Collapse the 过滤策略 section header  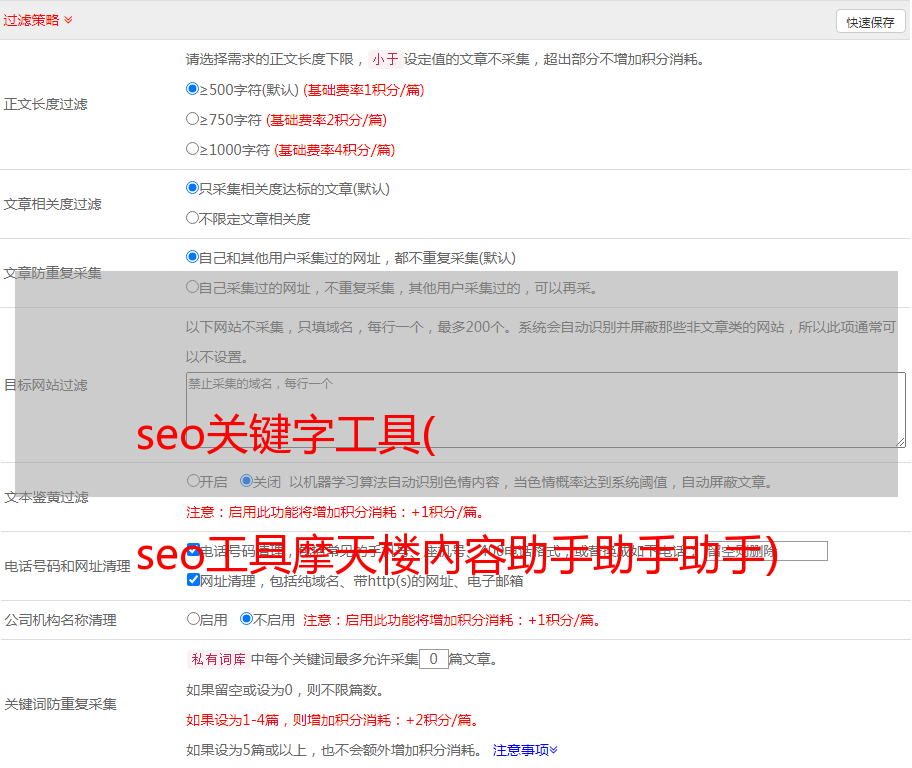coord(38,20)
